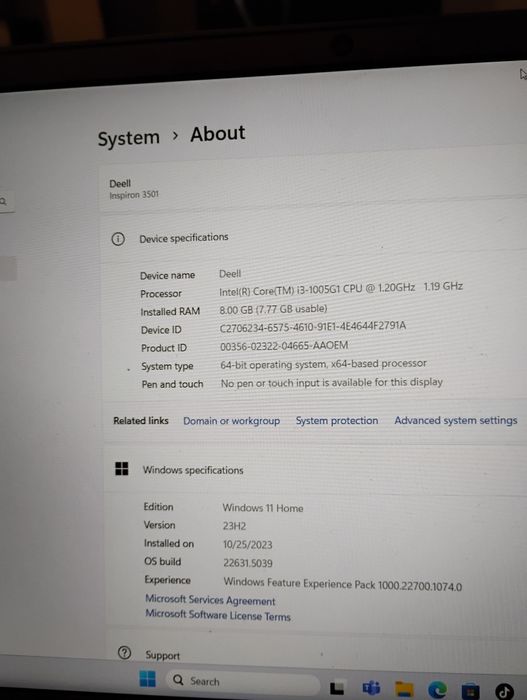Select Windows Feature Experience Pack value

point(343,584)
